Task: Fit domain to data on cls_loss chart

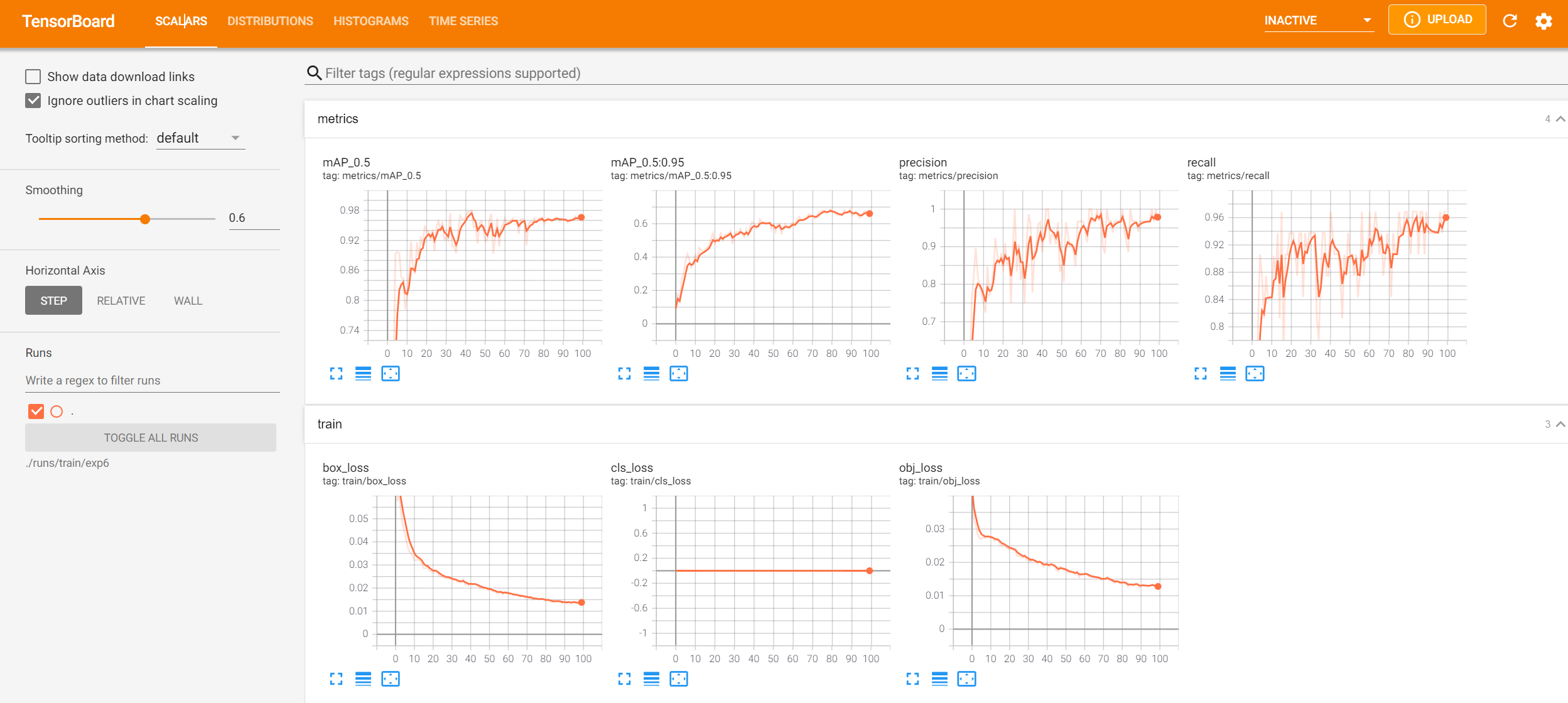Action: (678, 679)
